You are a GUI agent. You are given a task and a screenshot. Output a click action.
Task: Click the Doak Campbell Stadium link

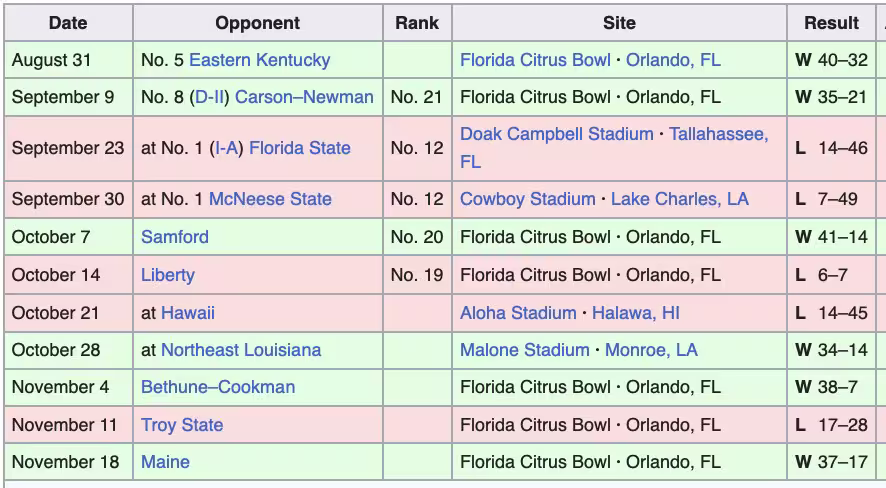point(556,134)
